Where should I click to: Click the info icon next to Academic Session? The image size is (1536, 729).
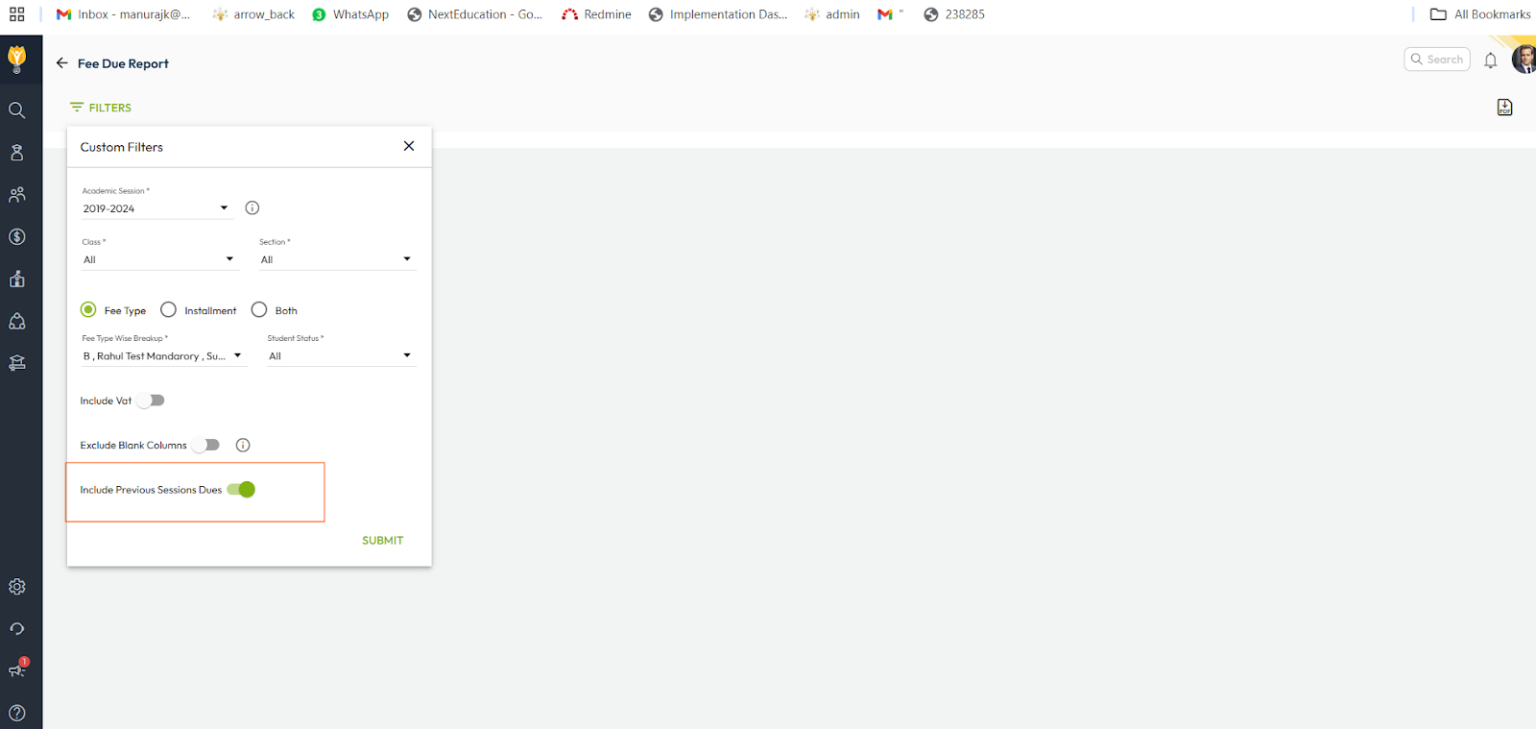(252, 208)
